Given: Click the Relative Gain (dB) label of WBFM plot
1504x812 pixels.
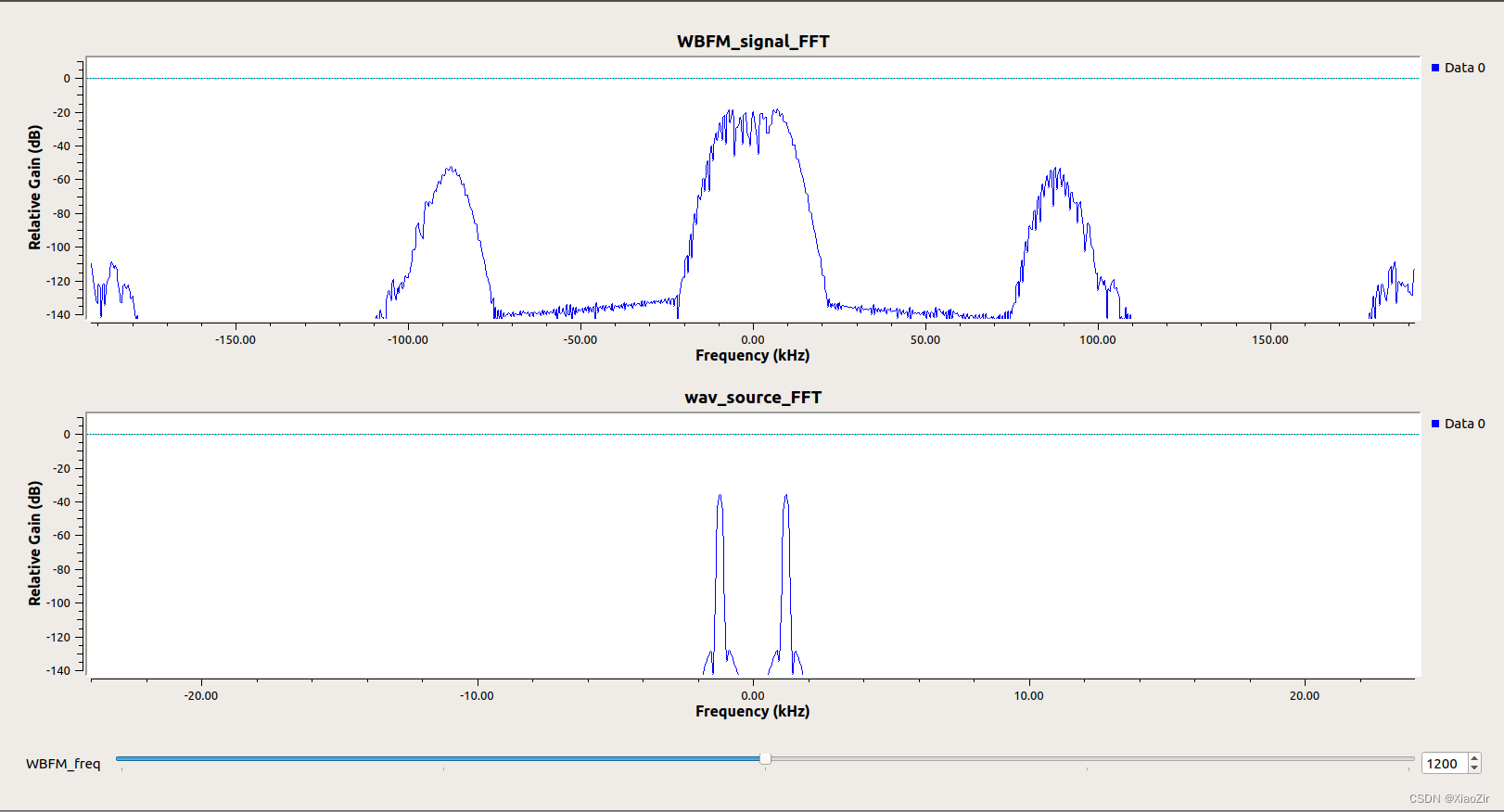Looking at the screenshot, I should (35, 187).
